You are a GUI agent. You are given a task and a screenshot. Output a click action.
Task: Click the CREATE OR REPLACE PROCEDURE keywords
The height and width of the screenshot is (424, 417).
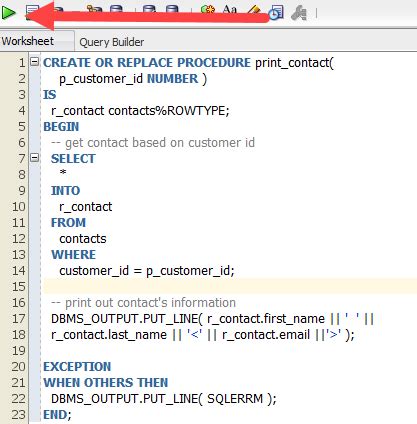[147, 63]
